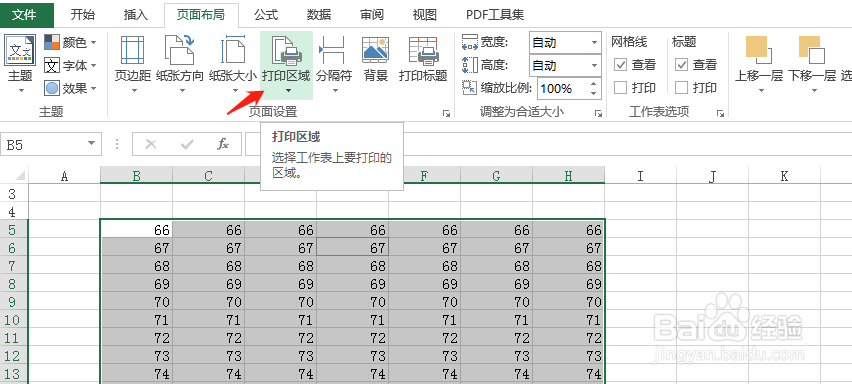Switch to the 开始 tab
Viewport: 852px width, 384px height.
tap(83, 15)
